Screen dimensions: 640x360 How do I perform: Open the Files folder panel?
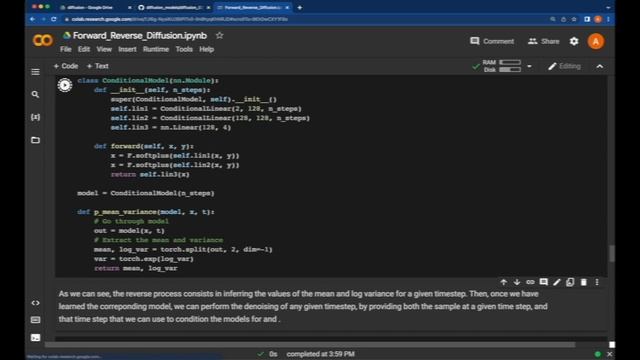[36, 140]
